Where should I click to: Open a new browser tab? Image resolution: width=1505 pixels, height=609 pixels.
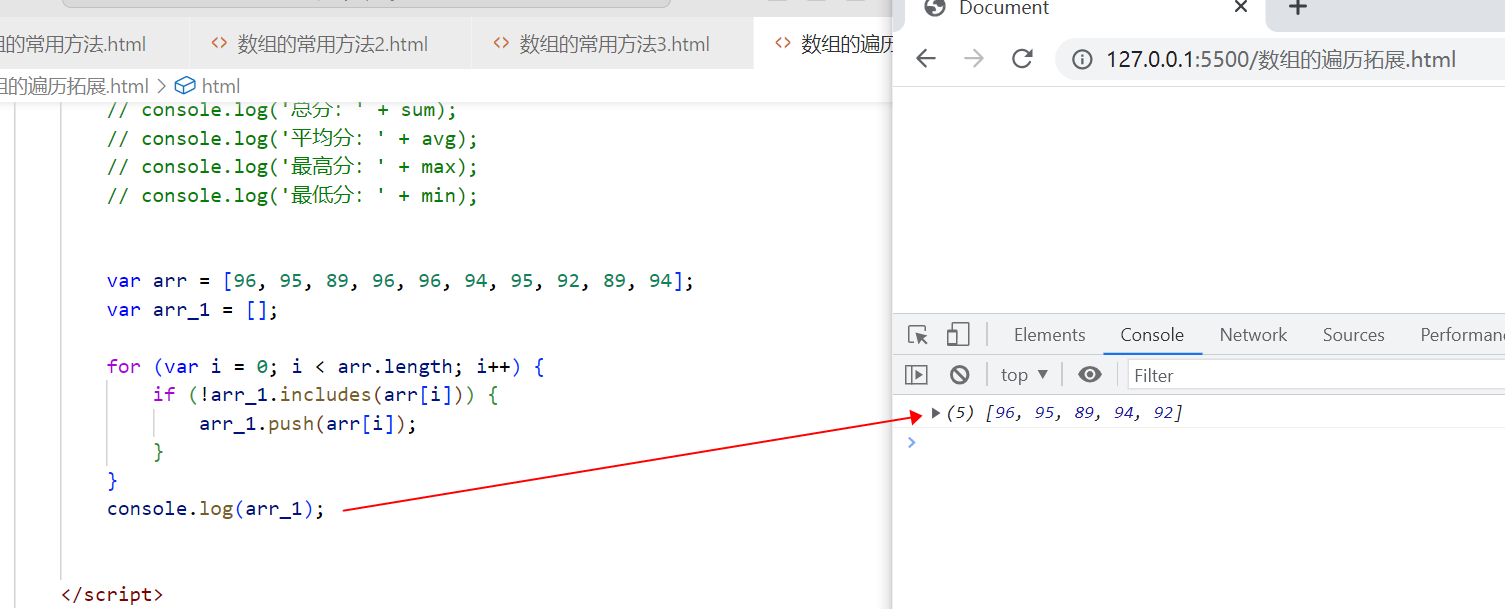tap(1298, 8)
